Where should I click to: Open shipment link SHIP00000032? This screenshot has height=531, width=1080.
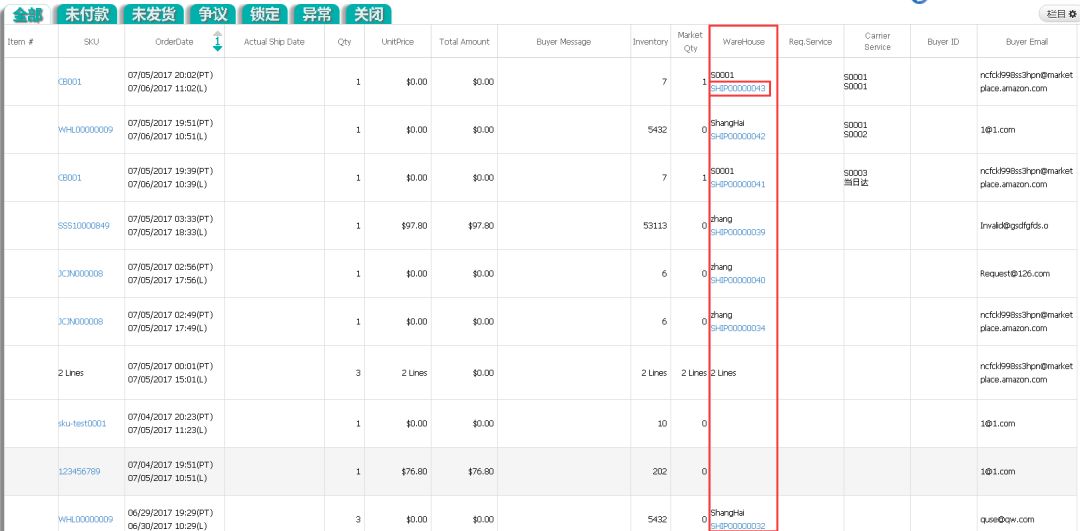point(738,526)
